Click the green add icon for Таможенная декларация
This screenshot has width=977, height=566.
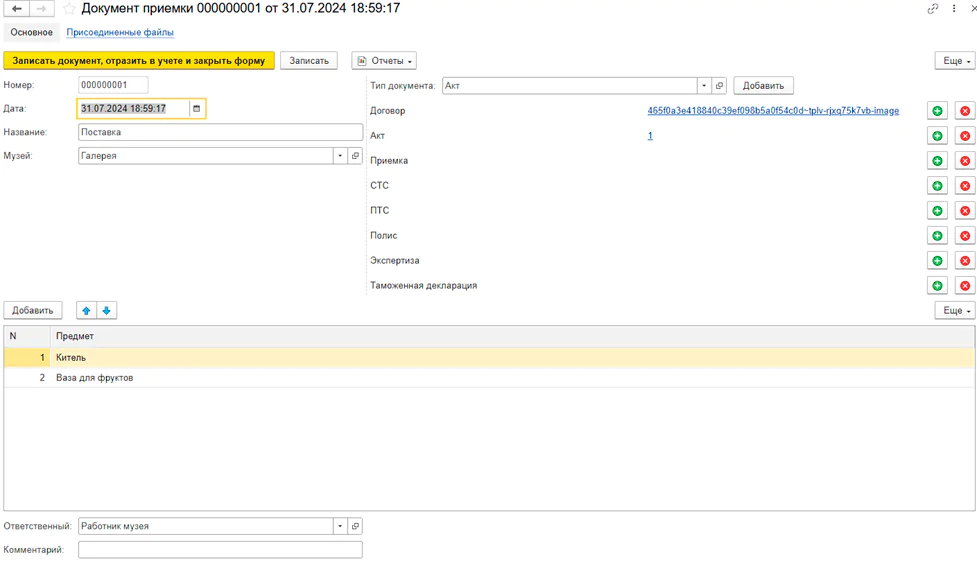click(x=937, y=286)
